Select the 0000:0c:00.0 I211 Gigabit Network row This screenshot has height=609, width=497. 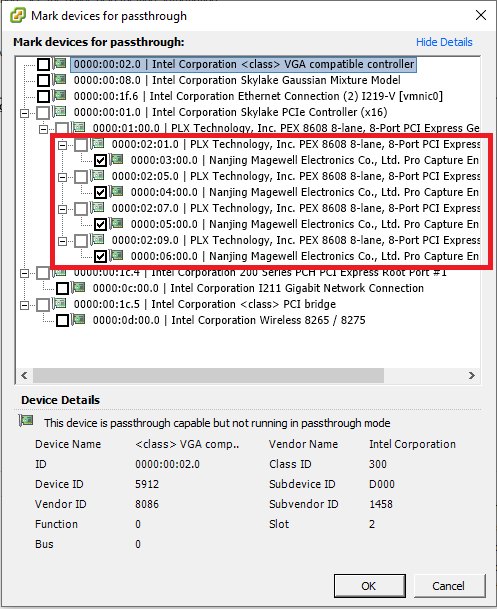pos(258,288)
